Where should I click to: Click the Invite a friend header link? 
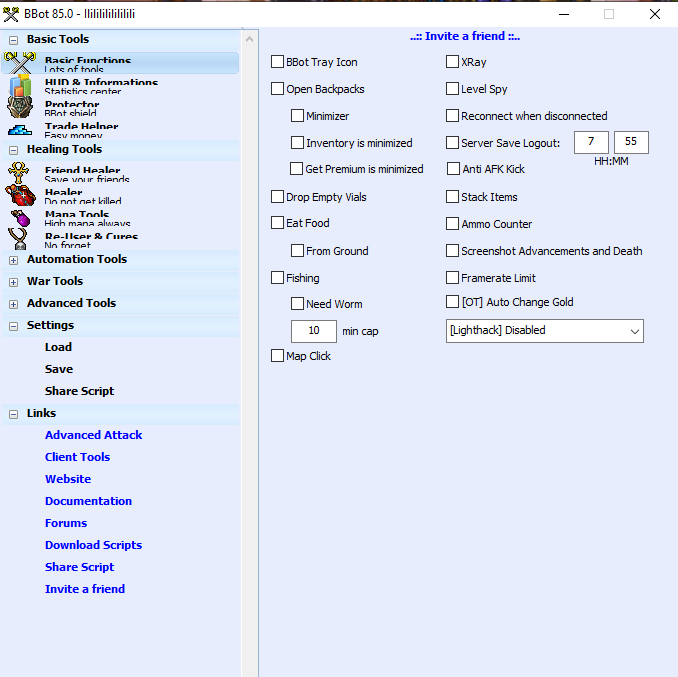pyautogui.click(x=465, y=36)
